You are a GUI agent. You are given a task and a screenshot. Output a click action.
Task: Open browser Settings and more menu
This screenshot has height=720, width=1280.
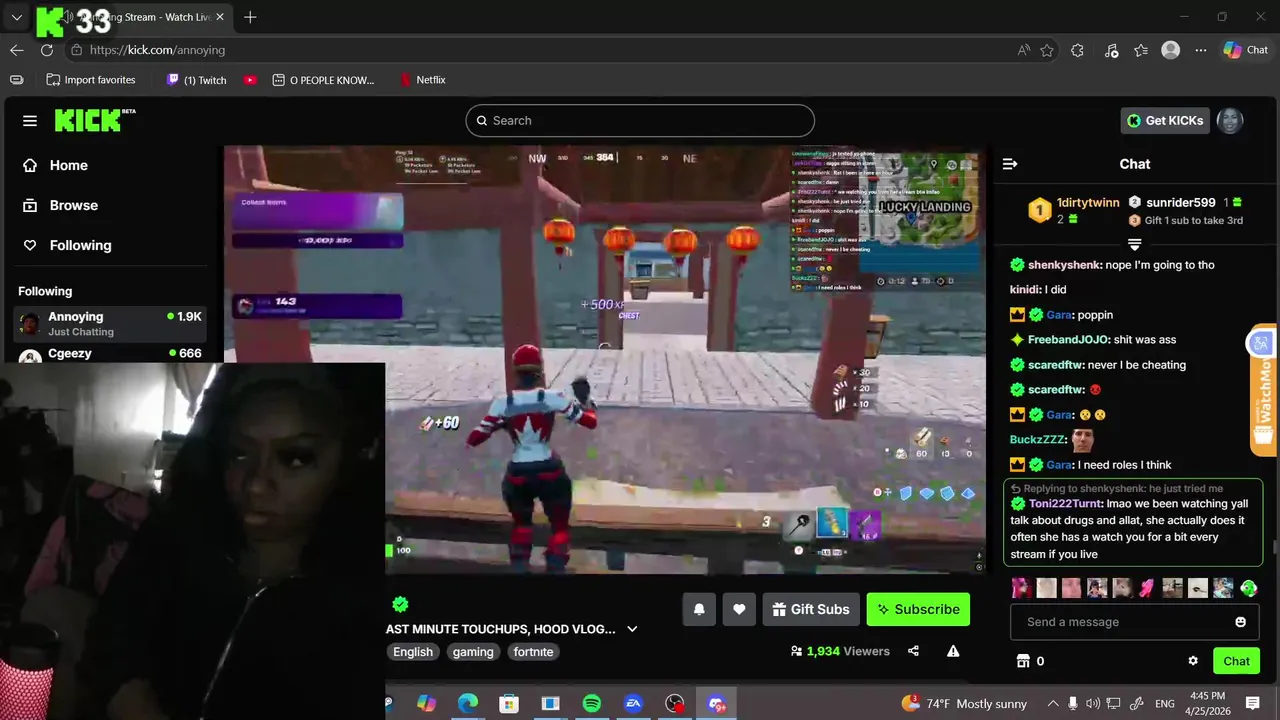click(x=1201, y=50)
